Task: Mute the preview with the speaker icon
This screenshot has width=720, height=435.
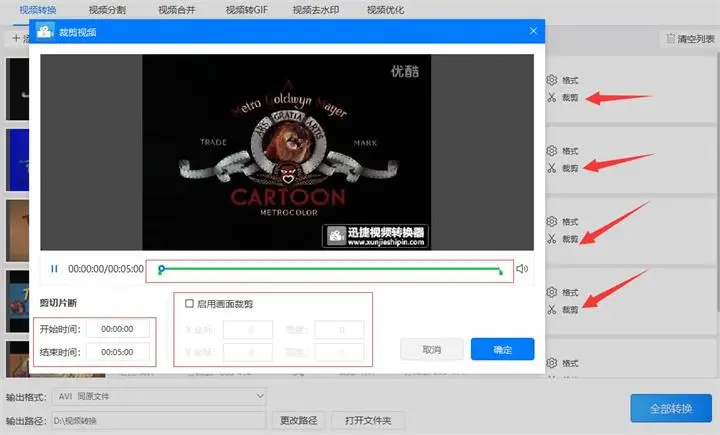Action: pyautogui.click(x=522, y=269)
